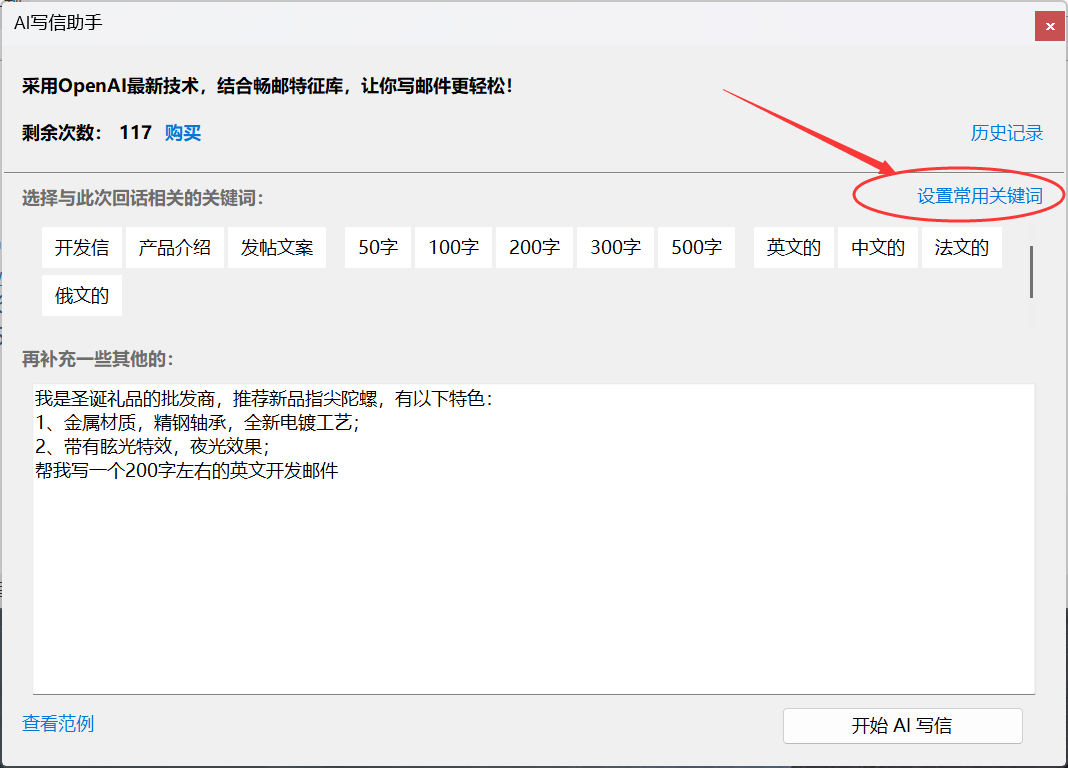This screenshot has height=768, width=1068.
Task: Click the remaining count value 117
Action: pyautogui.click(x=136, y=133)
